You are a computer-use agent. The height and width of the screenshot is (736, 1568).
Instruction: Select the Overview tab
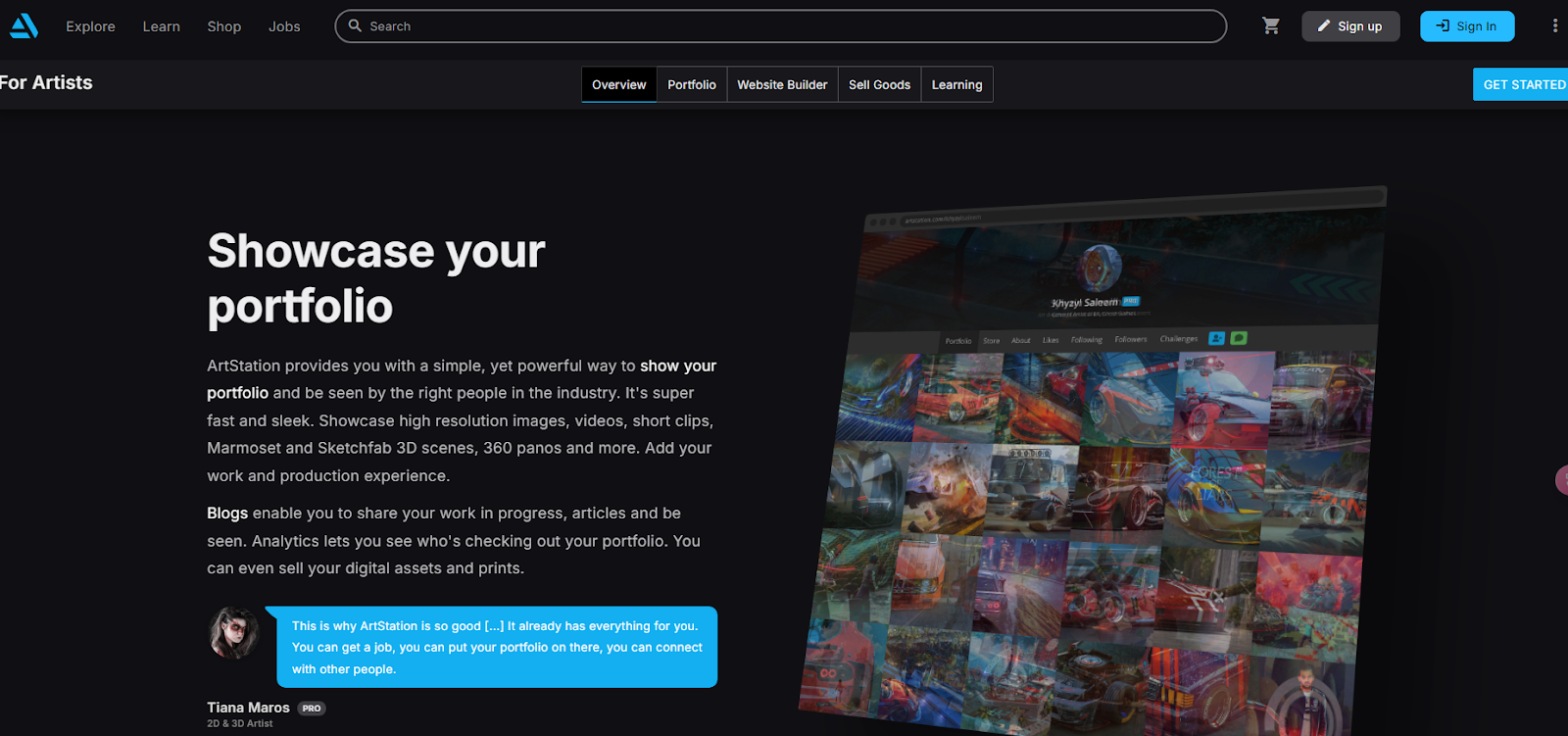point(619,84)
